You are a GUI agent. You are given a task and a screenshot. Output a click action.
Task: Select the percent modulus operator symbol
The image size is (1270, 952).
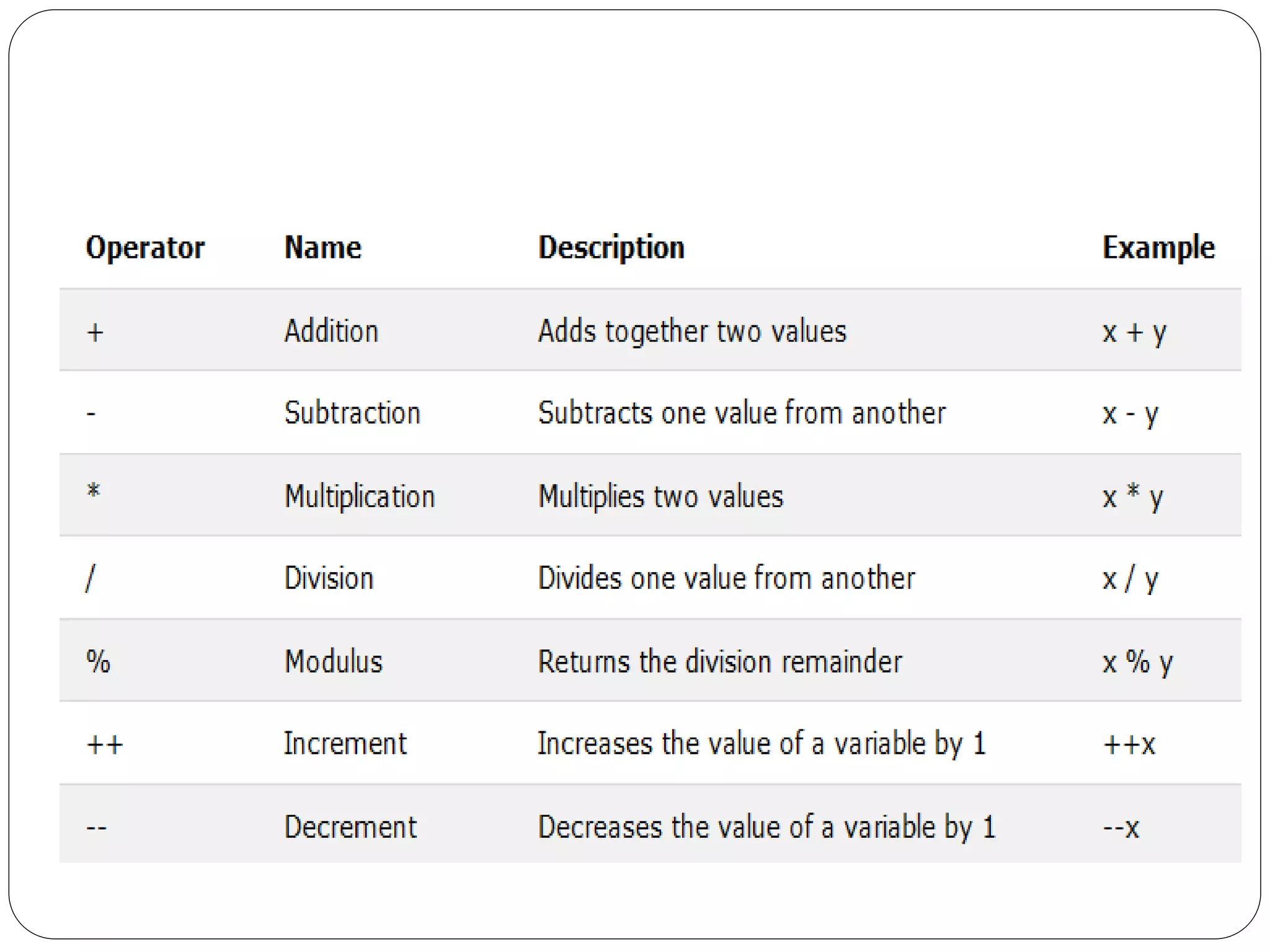tap(98, 661)
